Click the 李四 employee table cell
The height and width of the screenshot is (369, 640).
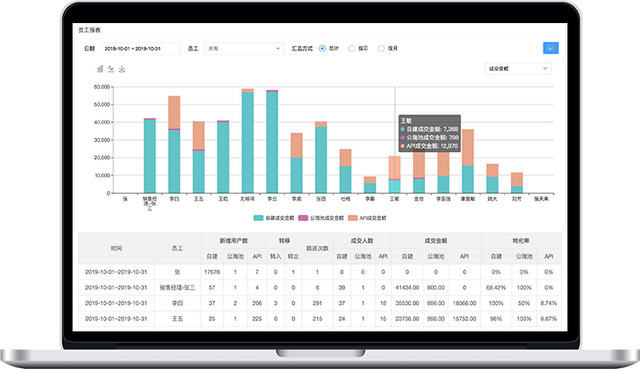pyautogui.click(x=177, y=303)
